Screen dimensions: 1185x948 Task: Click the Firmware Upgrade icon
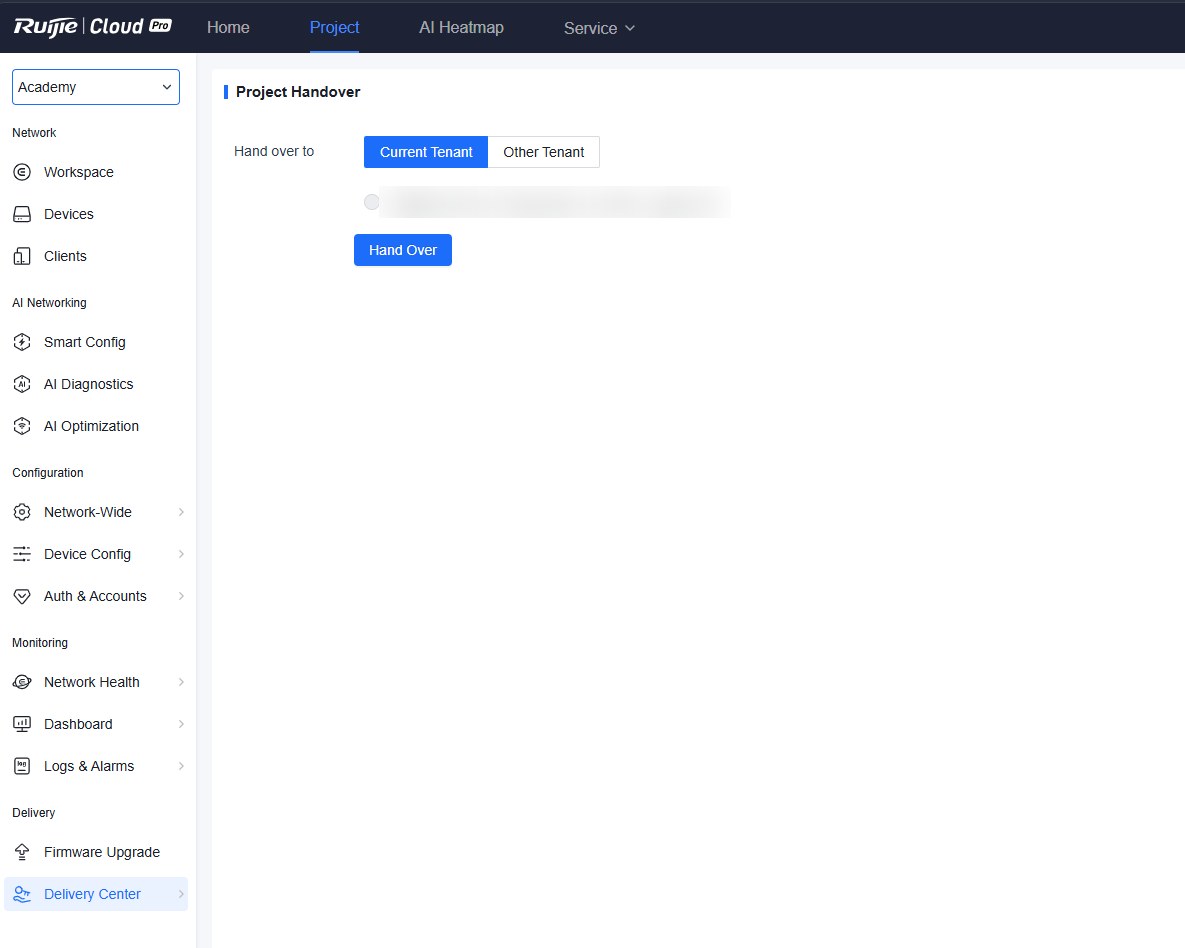(x=22, y=853)
